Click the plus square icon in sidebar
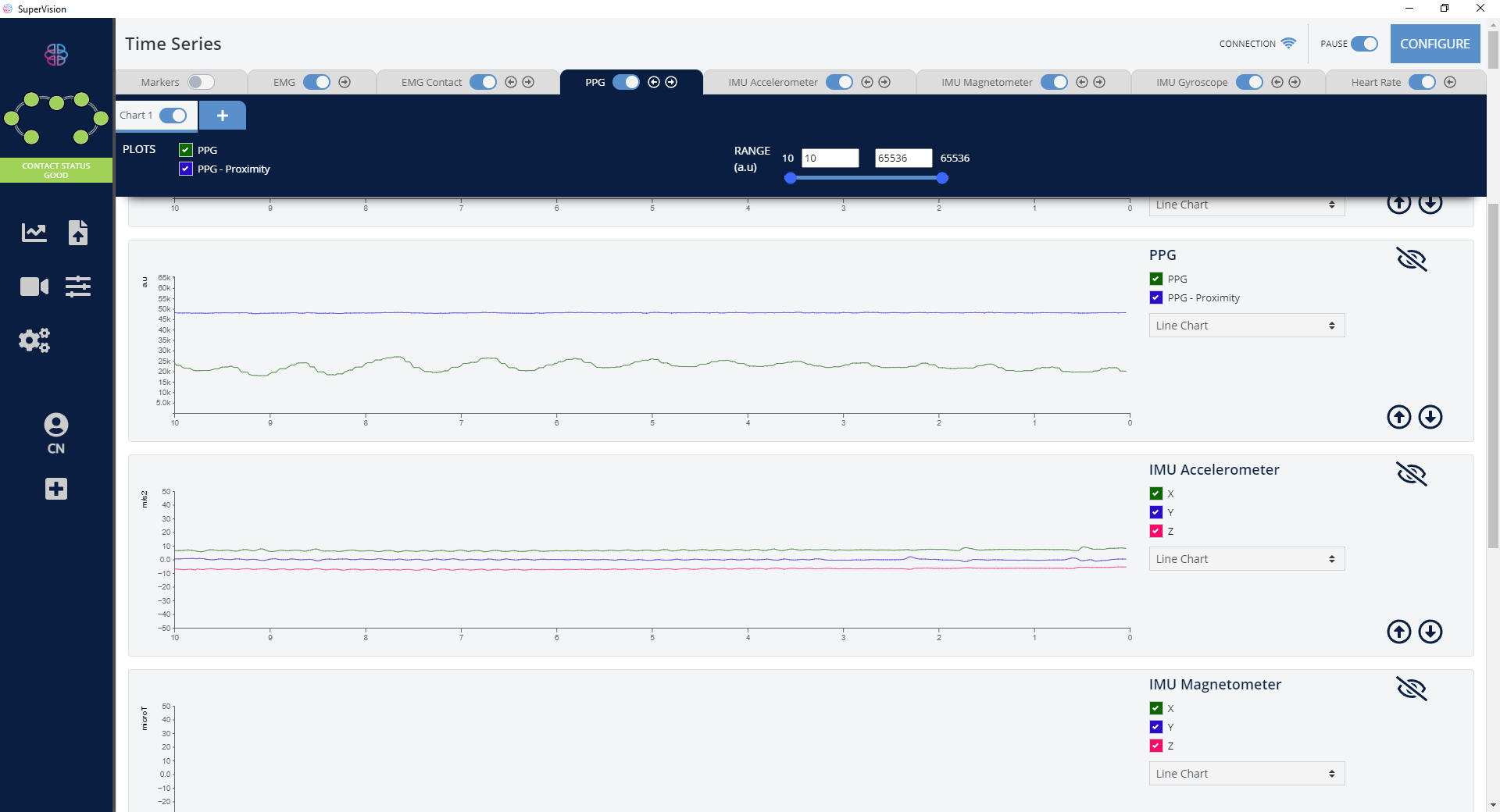The width and height of the screenshot is (1500, 812). coord(55,489)
